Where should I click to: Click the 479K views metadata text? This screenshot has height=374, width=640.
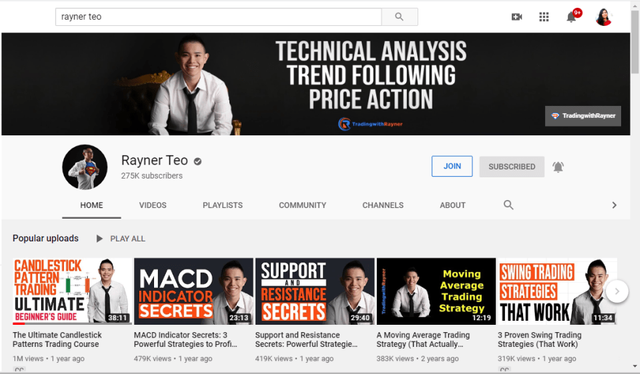[x=153, y=359]
